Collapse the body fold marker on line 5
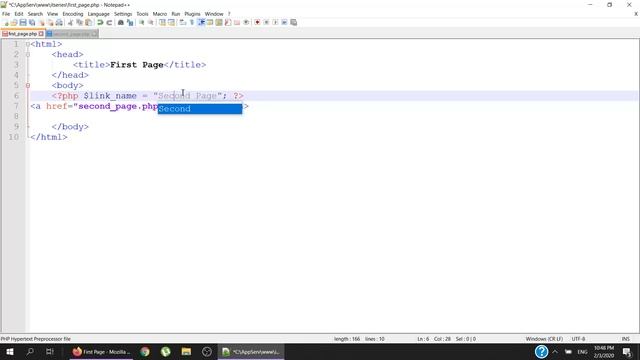Screen dimensions: 640x360 [28, 85]
